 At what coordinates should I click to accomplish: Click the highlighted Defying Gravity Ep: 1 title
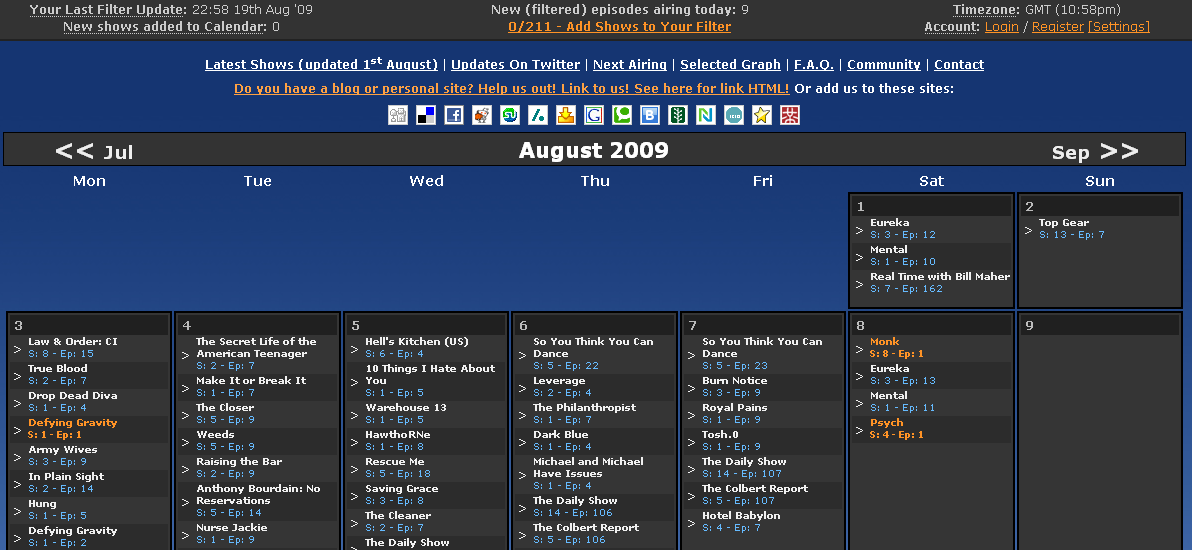[73, 423]
